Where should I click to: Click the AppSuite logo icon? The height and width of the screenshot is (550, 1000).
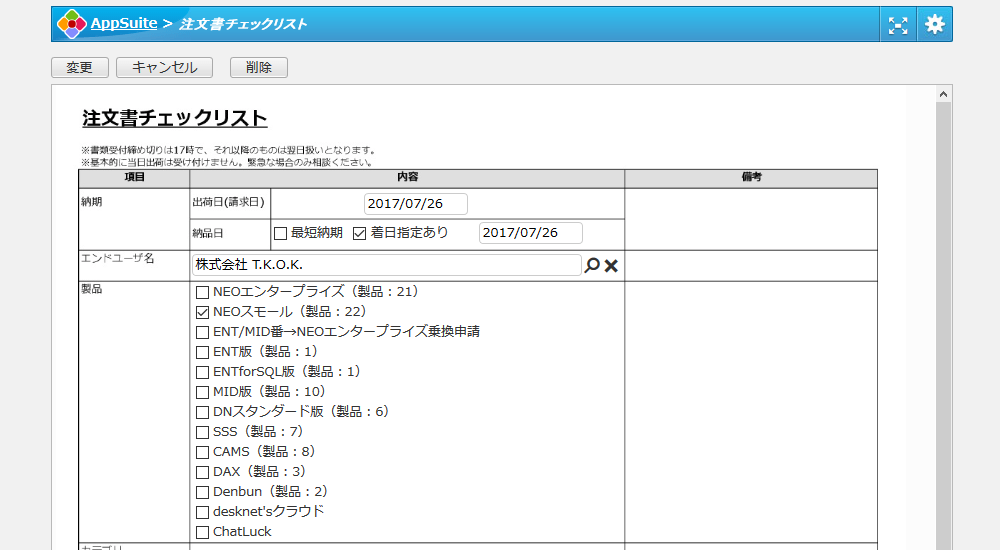pos(72,24)
